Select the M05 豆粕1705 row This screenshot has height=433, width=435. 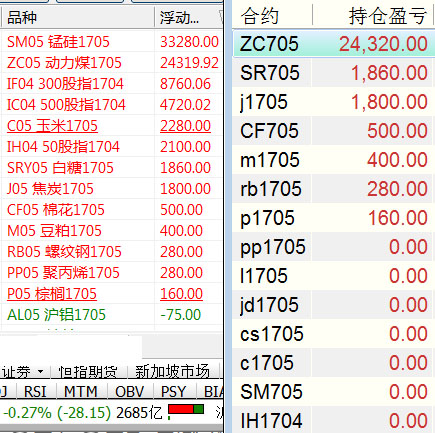(112, 231)
